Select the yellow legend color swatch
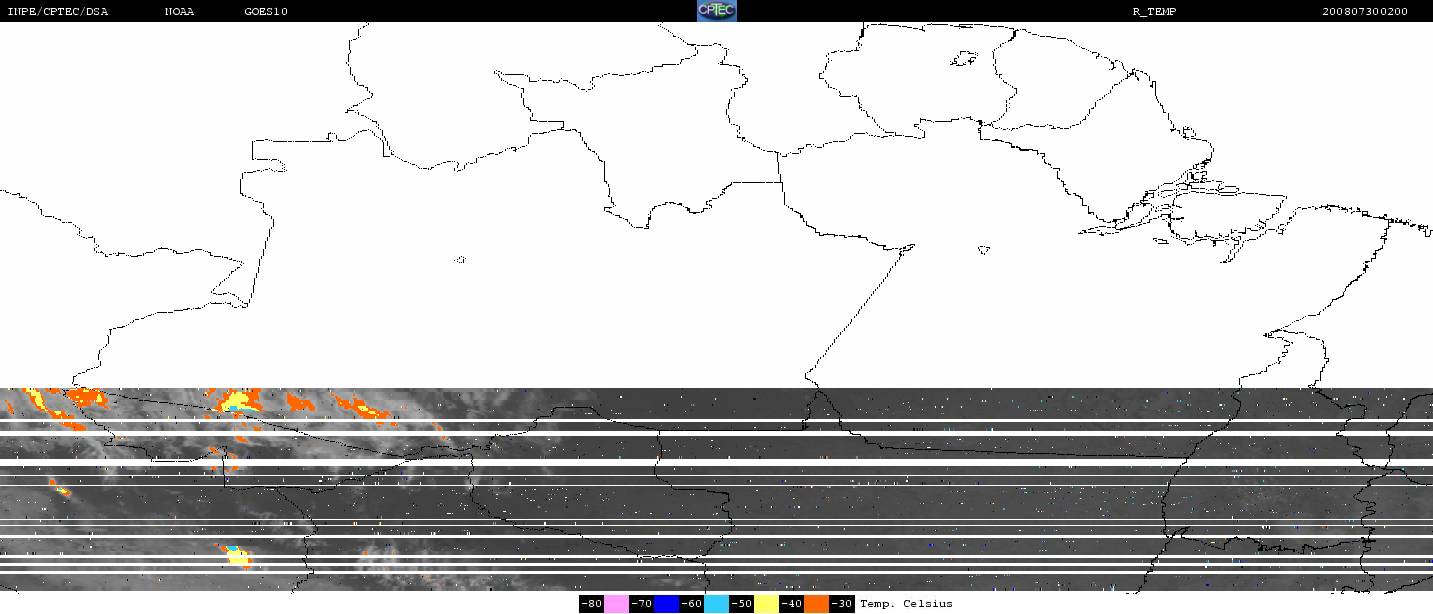The width and height of the screenshot is (1433, 614). [766, 604]
